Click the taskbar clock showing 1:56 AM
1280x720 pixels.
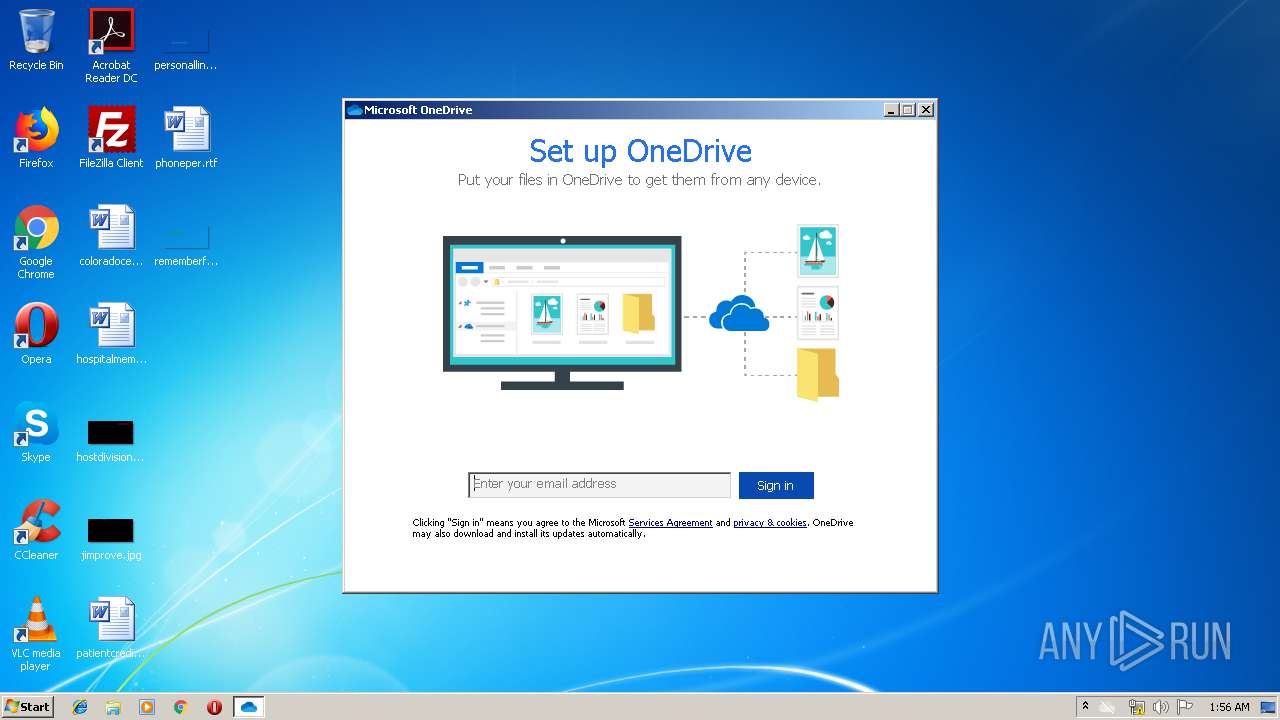(1229, 707)
